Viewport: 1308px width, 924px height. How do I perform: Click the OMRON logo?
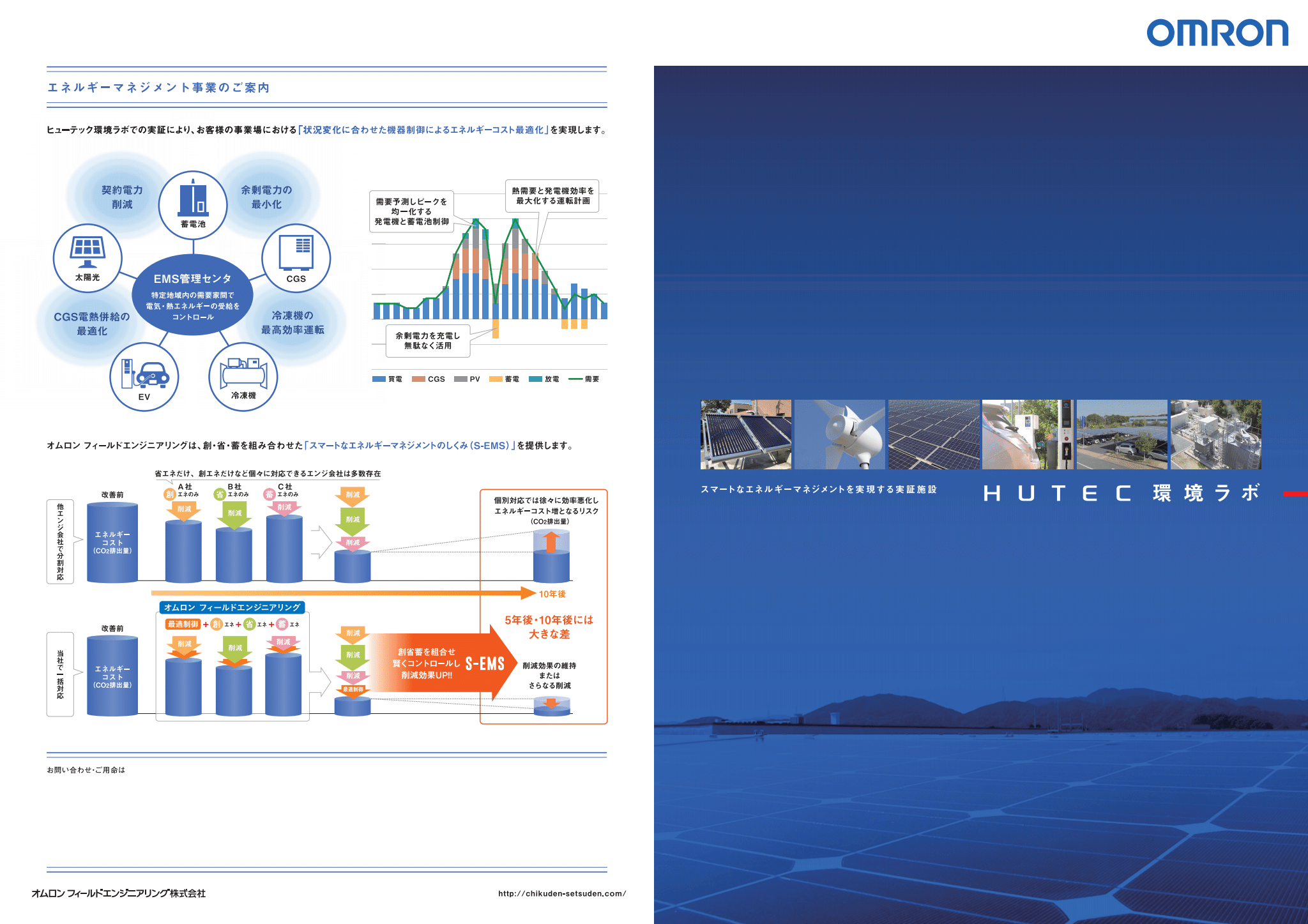click(x=1217, y=33)
